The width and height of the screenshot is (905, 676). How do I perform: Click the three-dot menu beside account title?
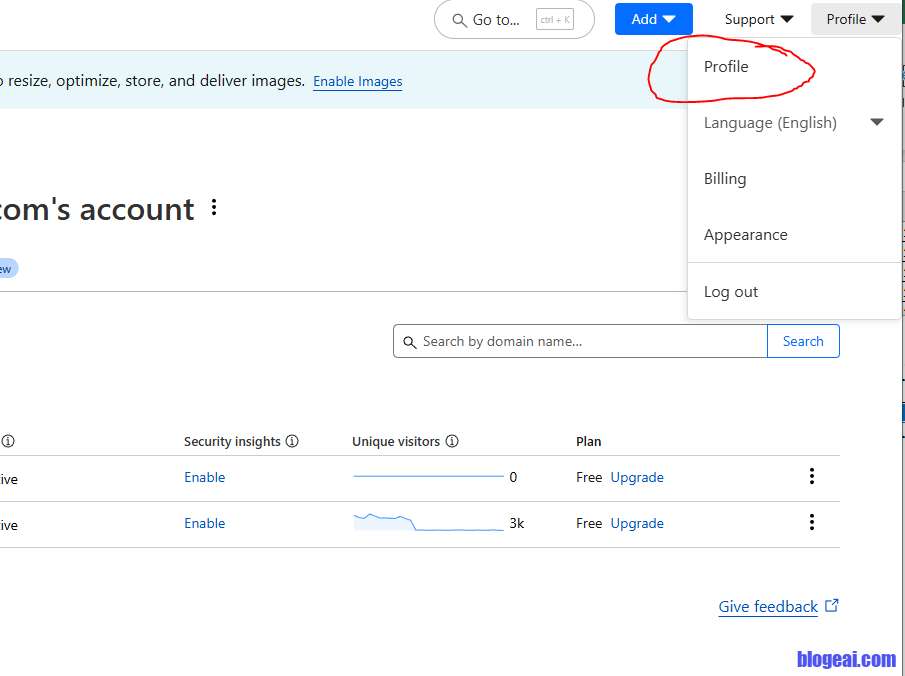point(213,208)
